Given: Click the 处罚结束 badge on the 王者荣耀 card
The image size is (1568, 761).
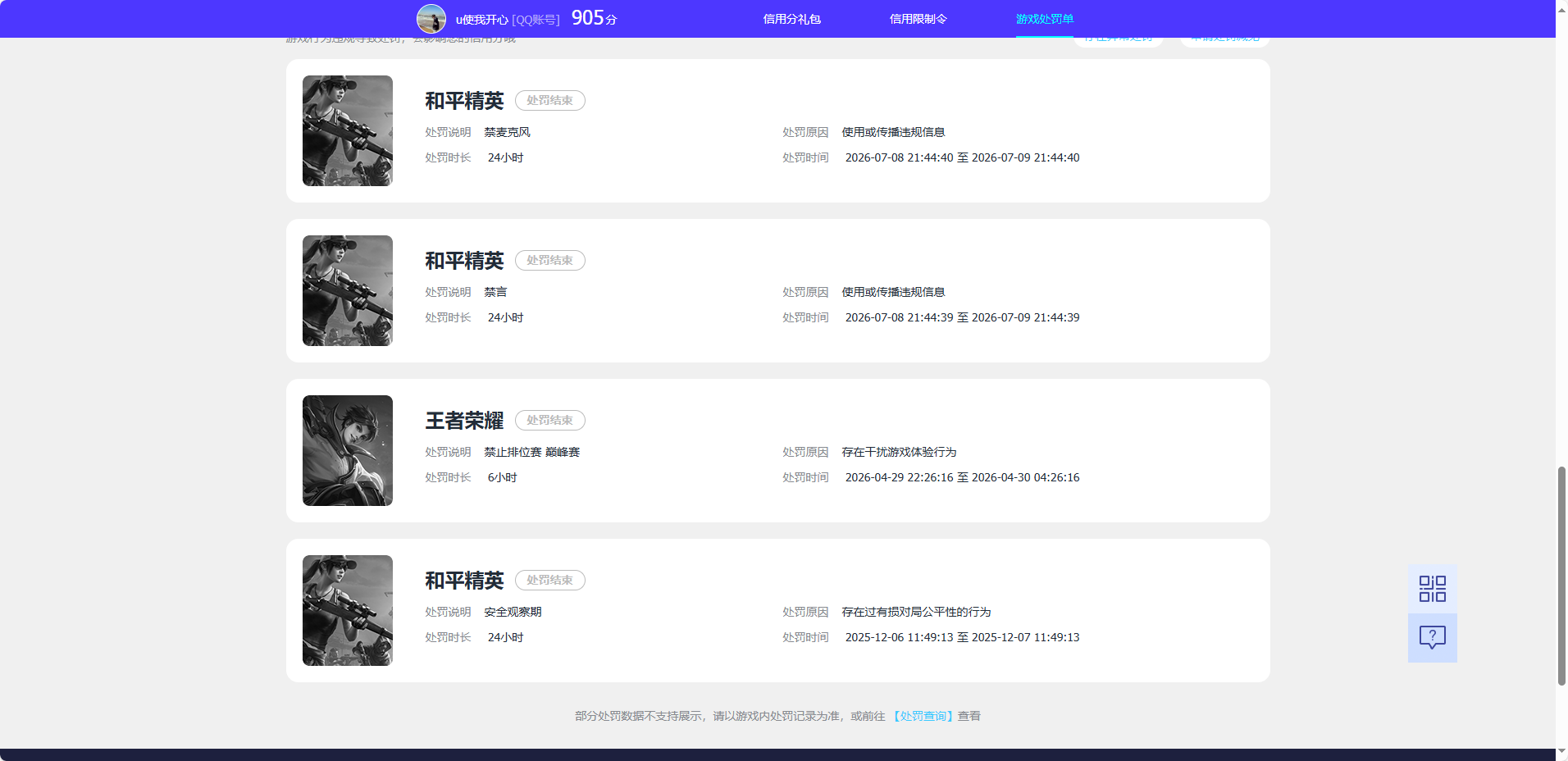Looking at the screenshot, I should coord(549,420).
